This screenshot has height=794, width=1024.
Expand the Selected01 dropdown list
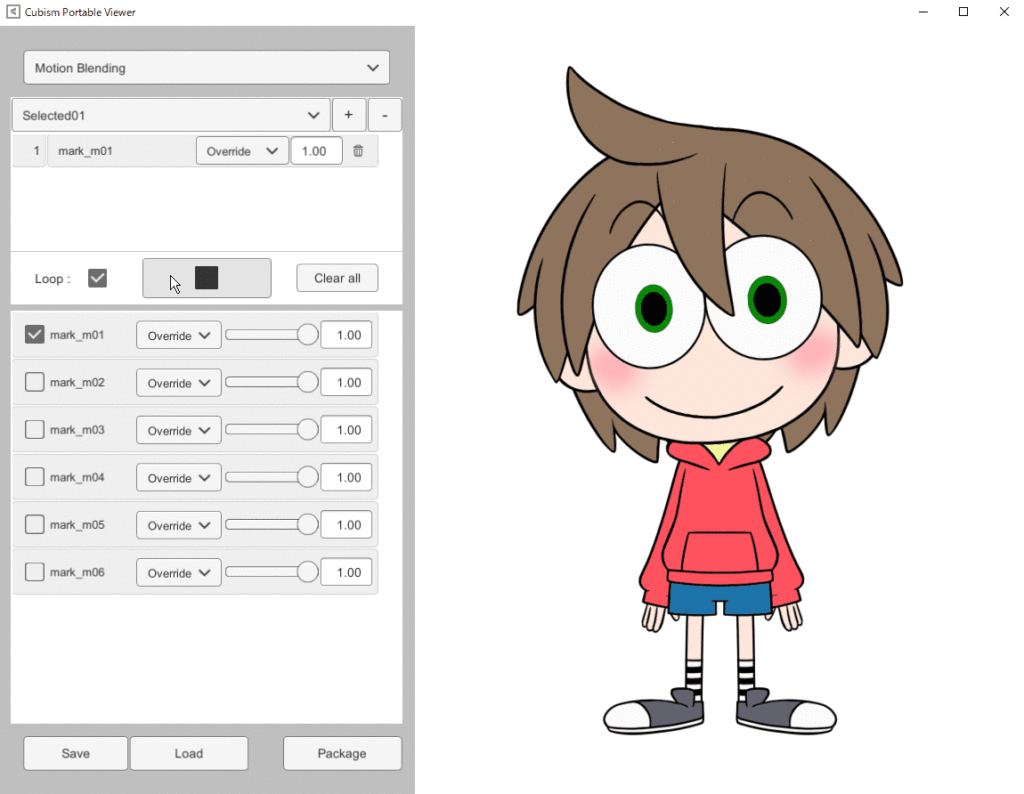point(170,115)
